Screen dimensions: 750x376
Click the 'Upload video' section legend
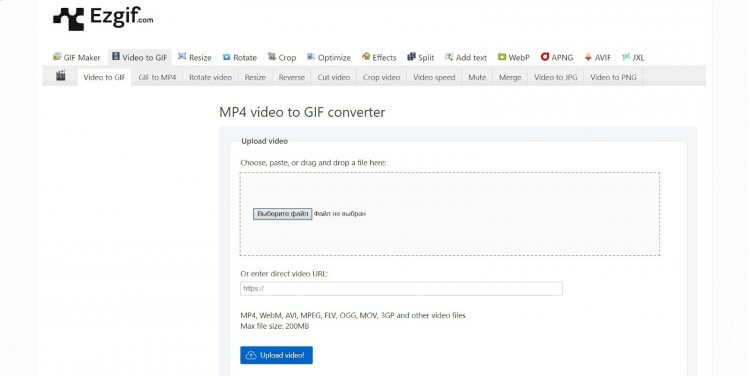265,141
